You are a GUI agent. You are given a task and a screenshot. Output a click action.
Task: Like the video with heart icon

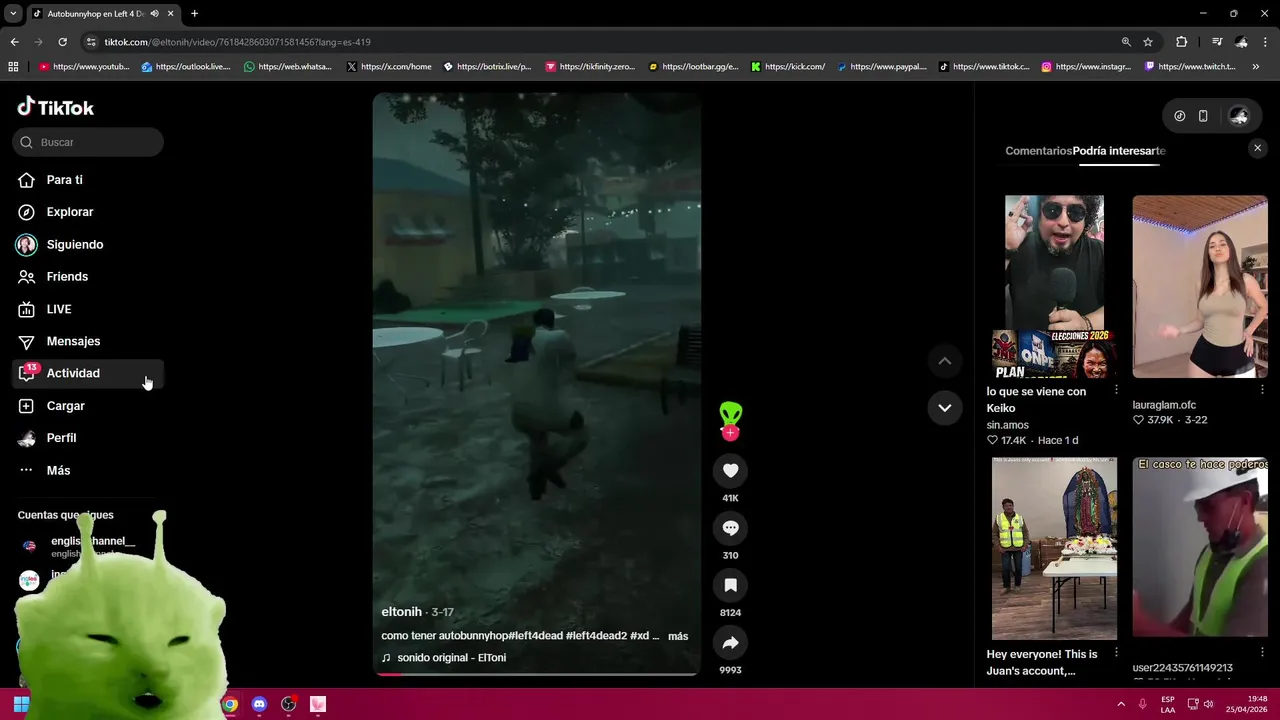(730, 471)
